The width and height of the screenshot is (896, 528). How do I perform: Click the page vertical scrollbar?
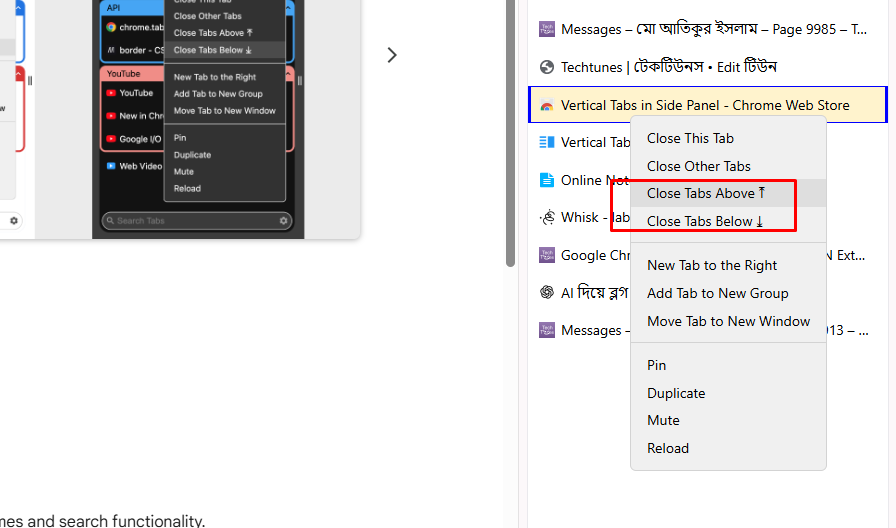(510, 133)
